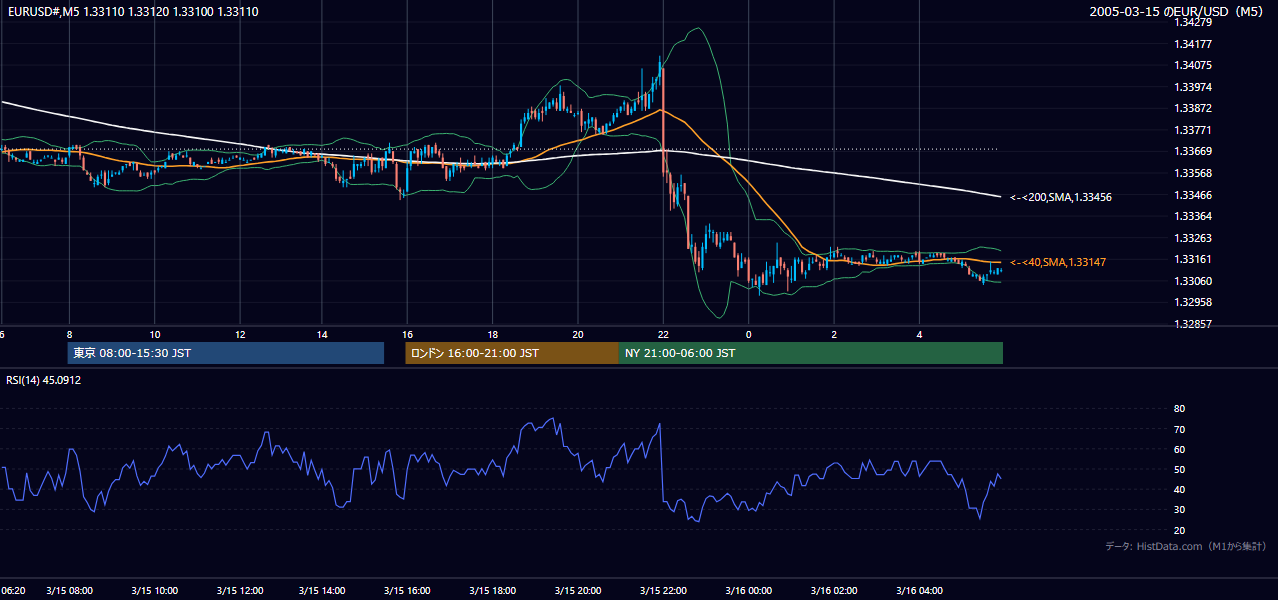The image size is (1278, 600).
Task: Click price axis value 1.33161
Action: pyautogui.click(x=1194, y=259)
